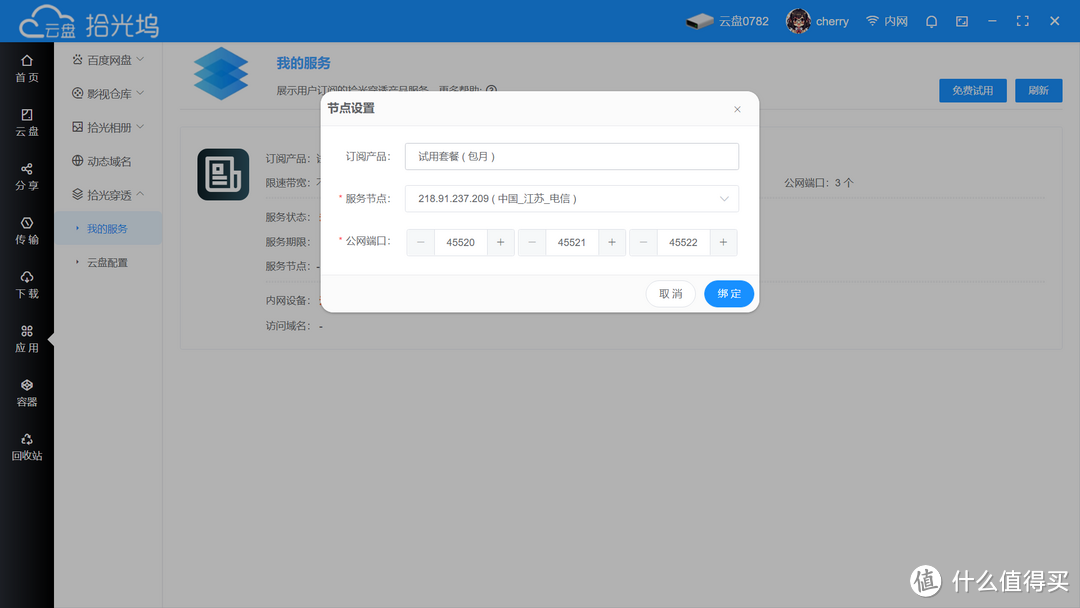Screen dimensions: 1080x608
Task: Click the help question mark icon
Action: (x=491, y=91)
